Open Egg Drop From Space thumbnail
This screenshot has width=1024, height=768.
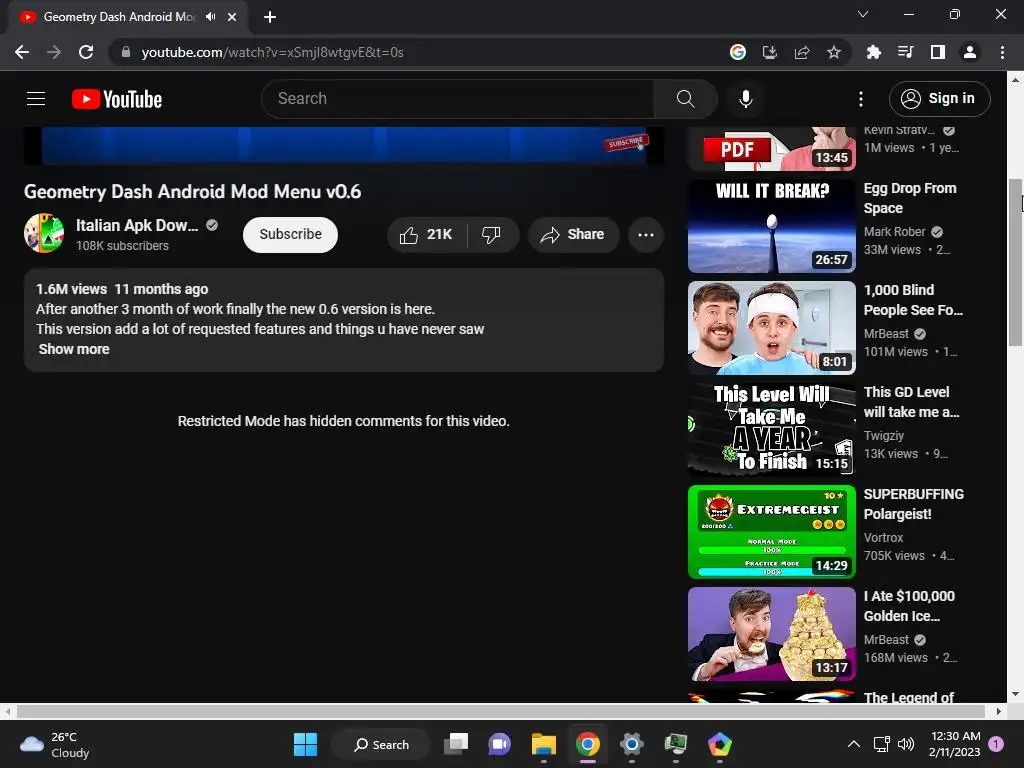coord(771,226)
